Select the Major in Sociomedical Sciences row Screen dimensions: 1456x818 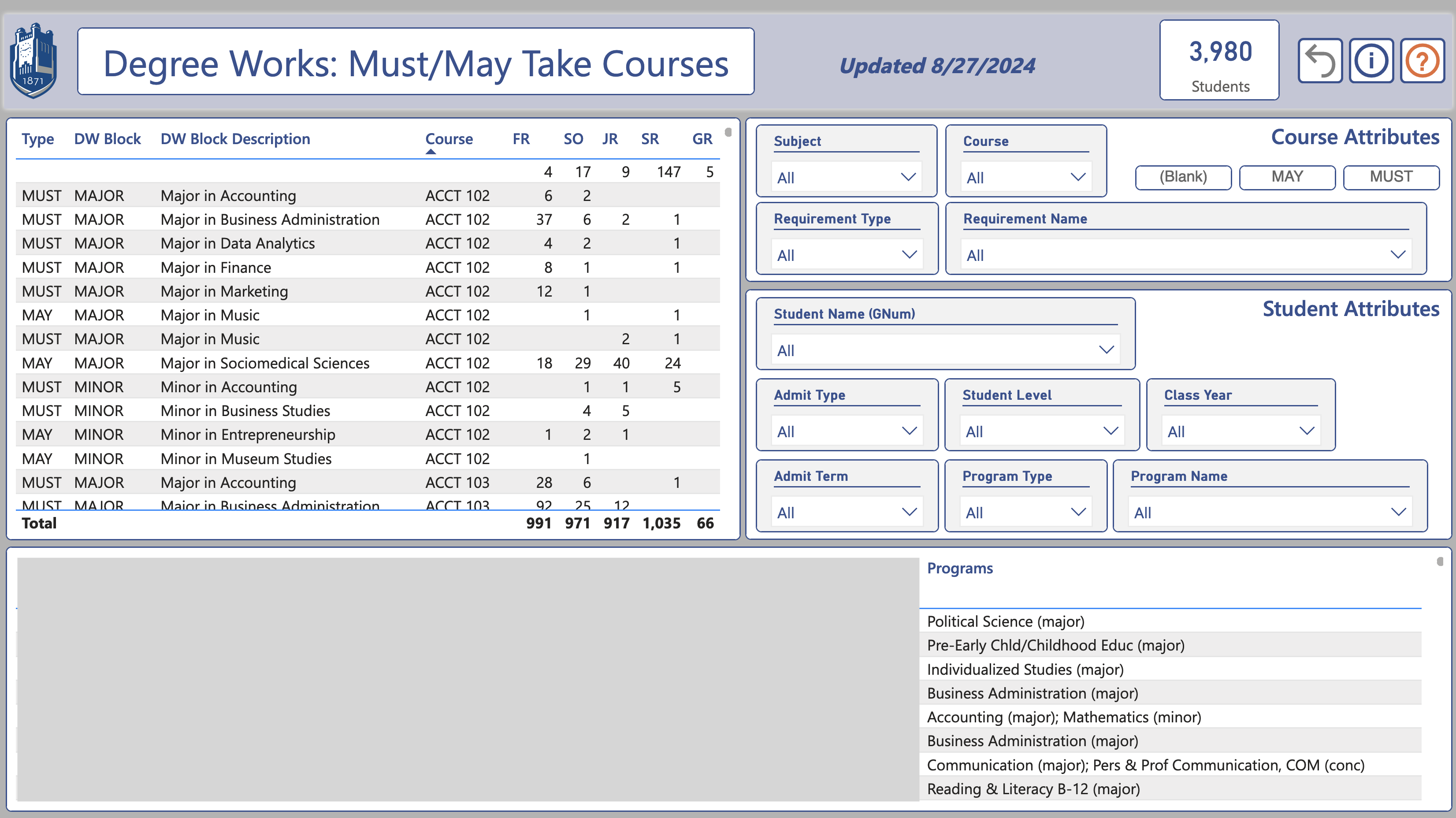click(264, 363)
